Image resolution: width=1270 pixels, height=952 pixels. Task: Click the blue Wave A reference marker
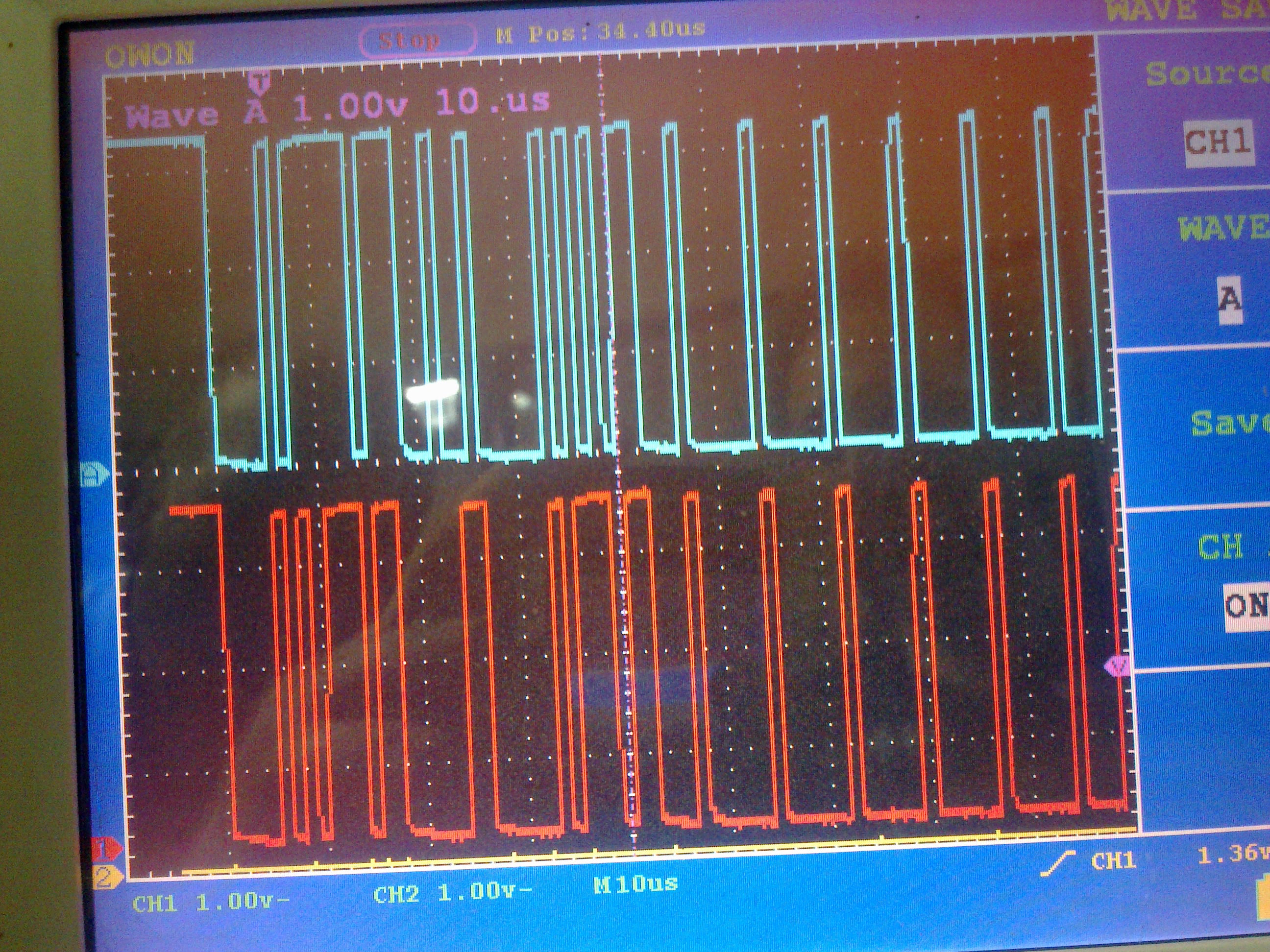tap(95, 475)
